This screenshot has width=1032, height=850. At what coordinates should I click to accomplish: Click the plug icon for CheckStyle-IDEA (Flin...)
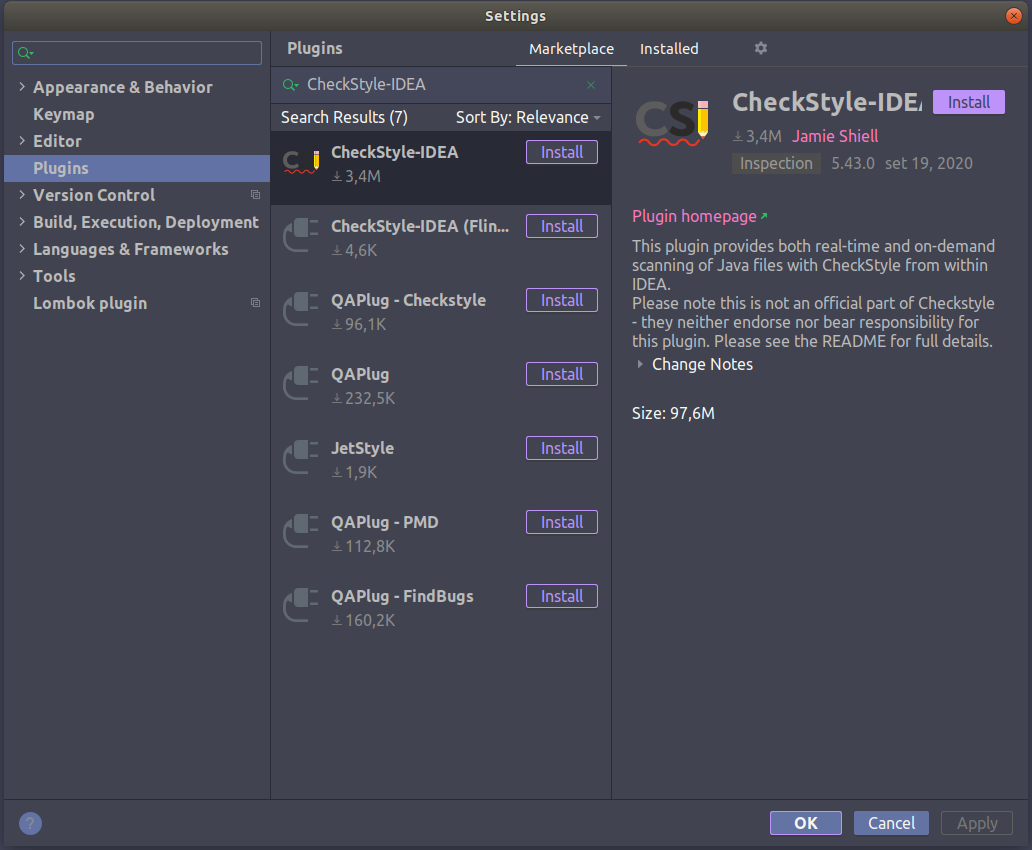point(301,235)
